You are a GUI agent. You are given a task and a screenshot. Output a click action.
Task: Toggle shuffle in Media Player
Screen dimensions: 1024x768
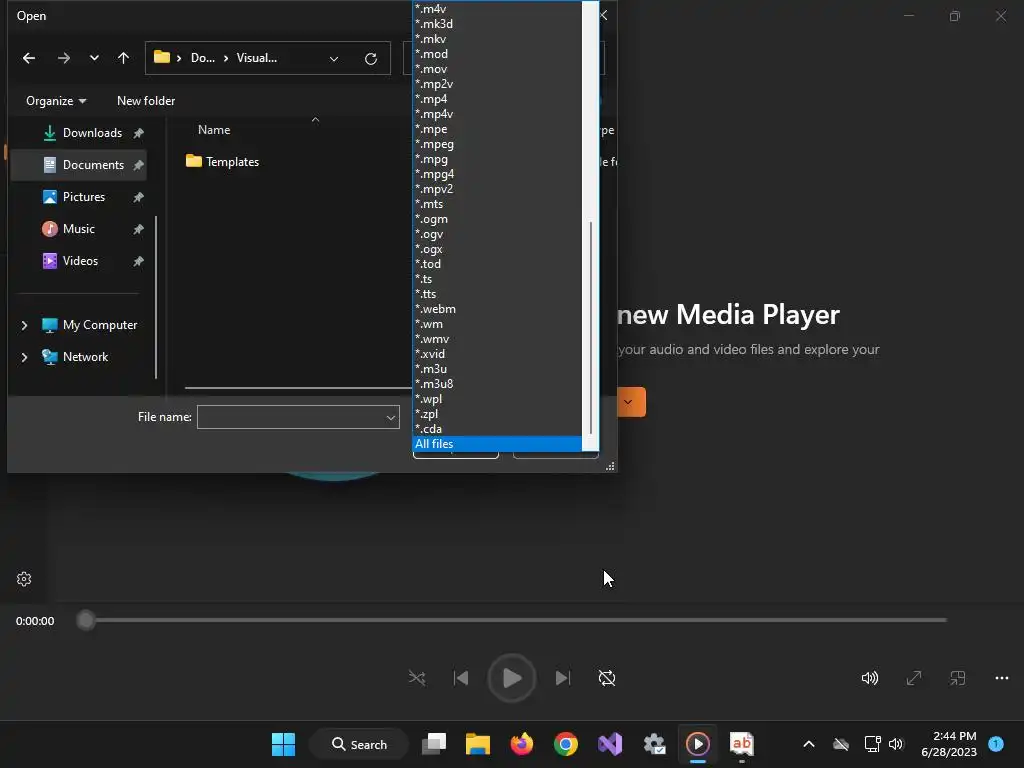(417, 678)
